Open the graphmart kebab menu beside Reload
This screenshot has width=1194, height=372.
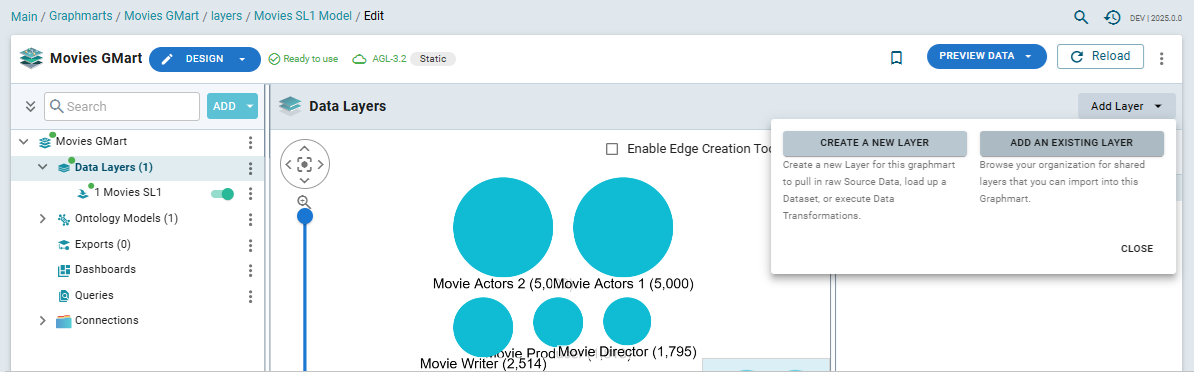coord(1161,59)
